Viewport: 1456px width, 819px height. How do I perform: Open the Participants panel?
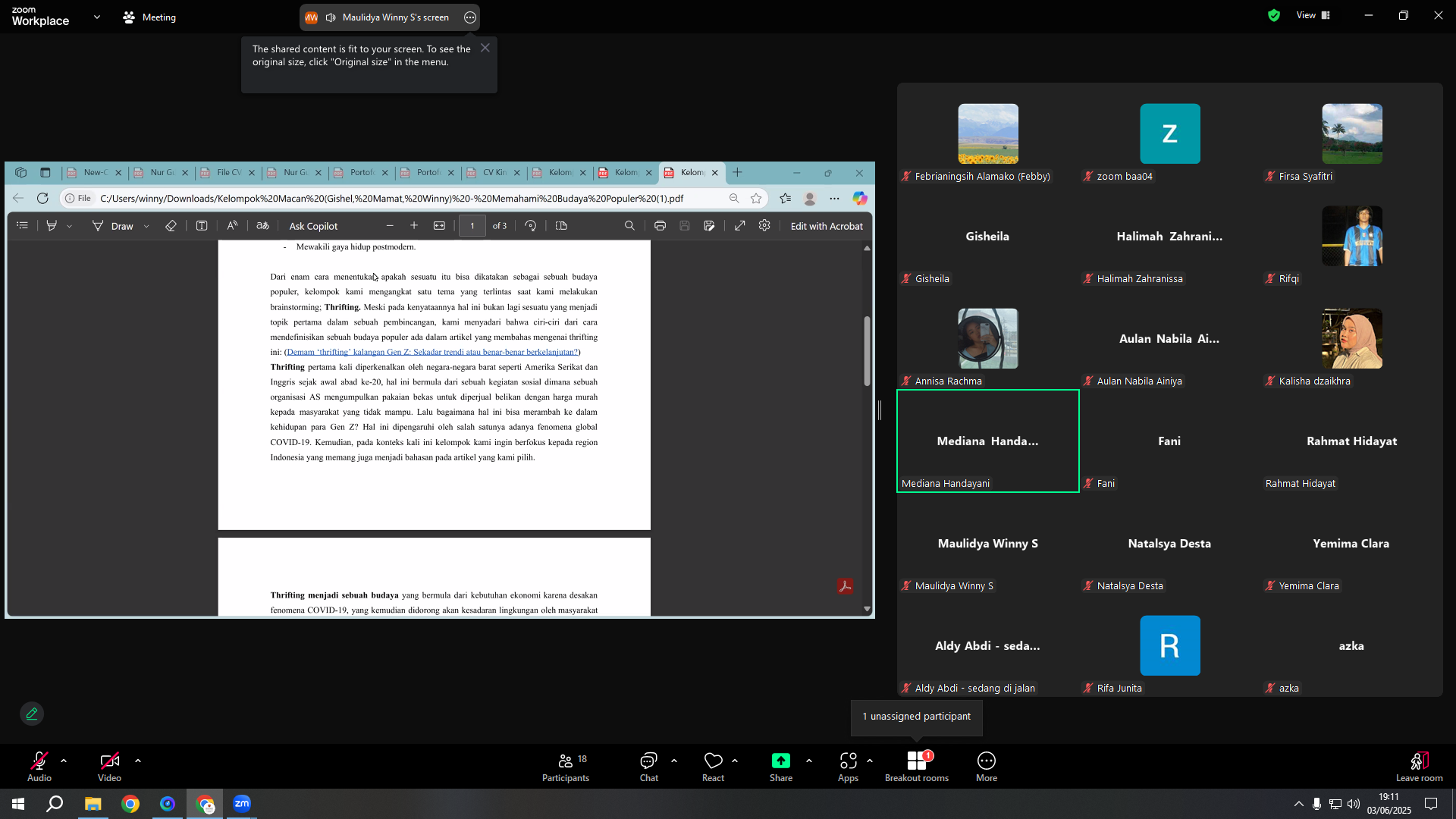[566, 767]
